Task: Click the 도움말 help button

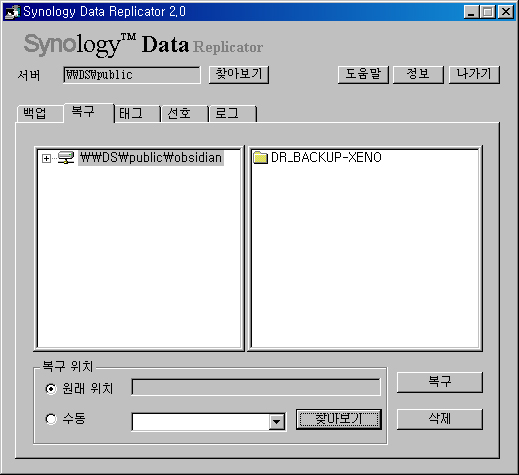Action: tap(363, 74)
